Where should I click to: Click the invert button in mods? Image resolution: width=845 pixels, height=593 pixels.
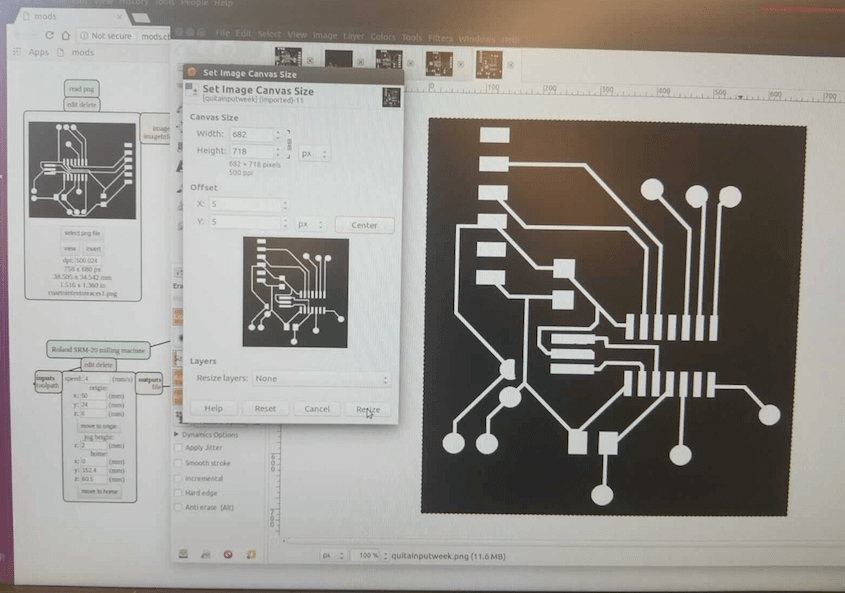93,249
